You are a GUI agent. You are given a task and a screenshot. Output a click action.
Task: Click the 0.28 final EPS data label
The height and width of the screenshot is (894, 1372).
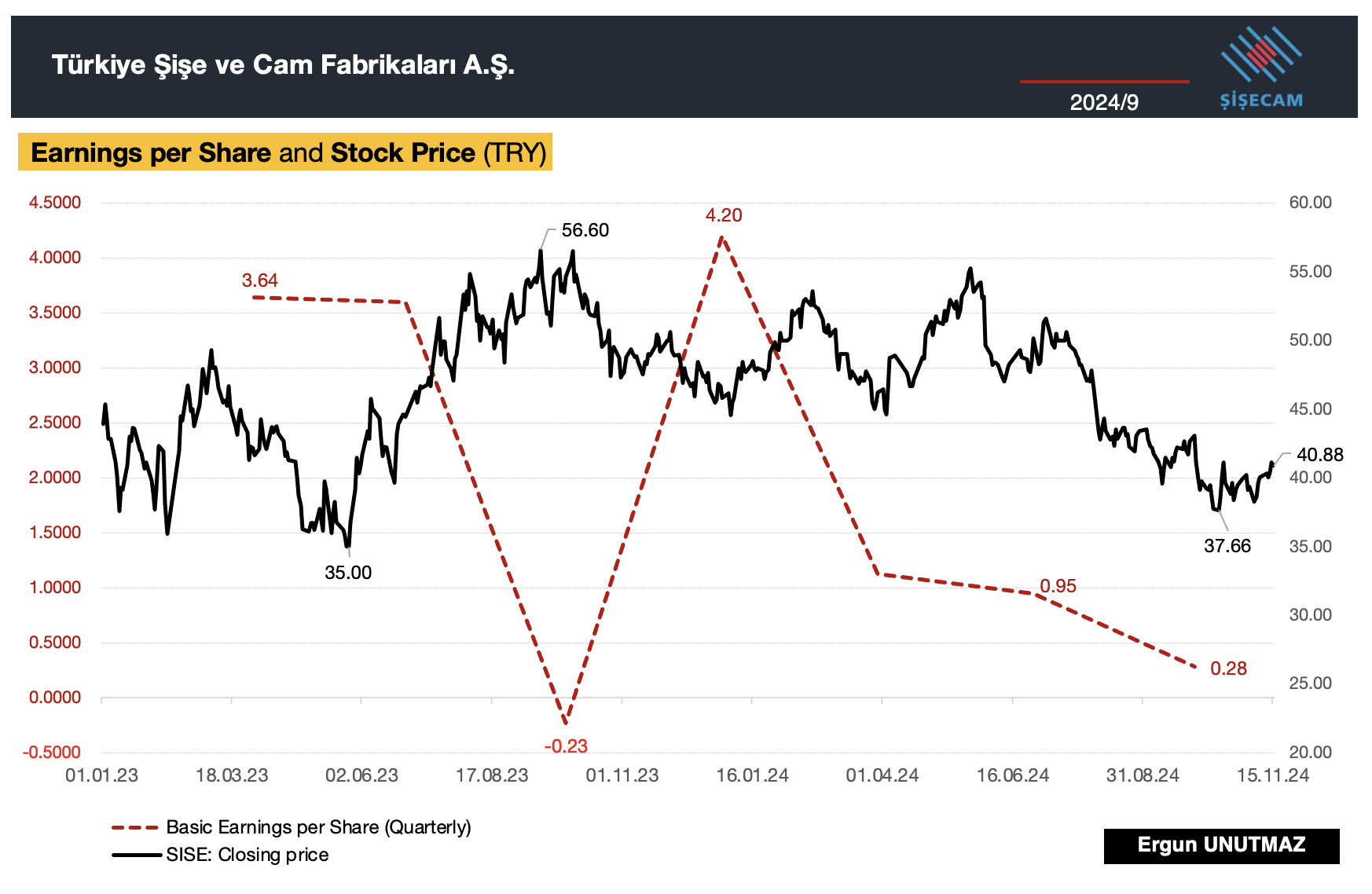(1228, 669)
